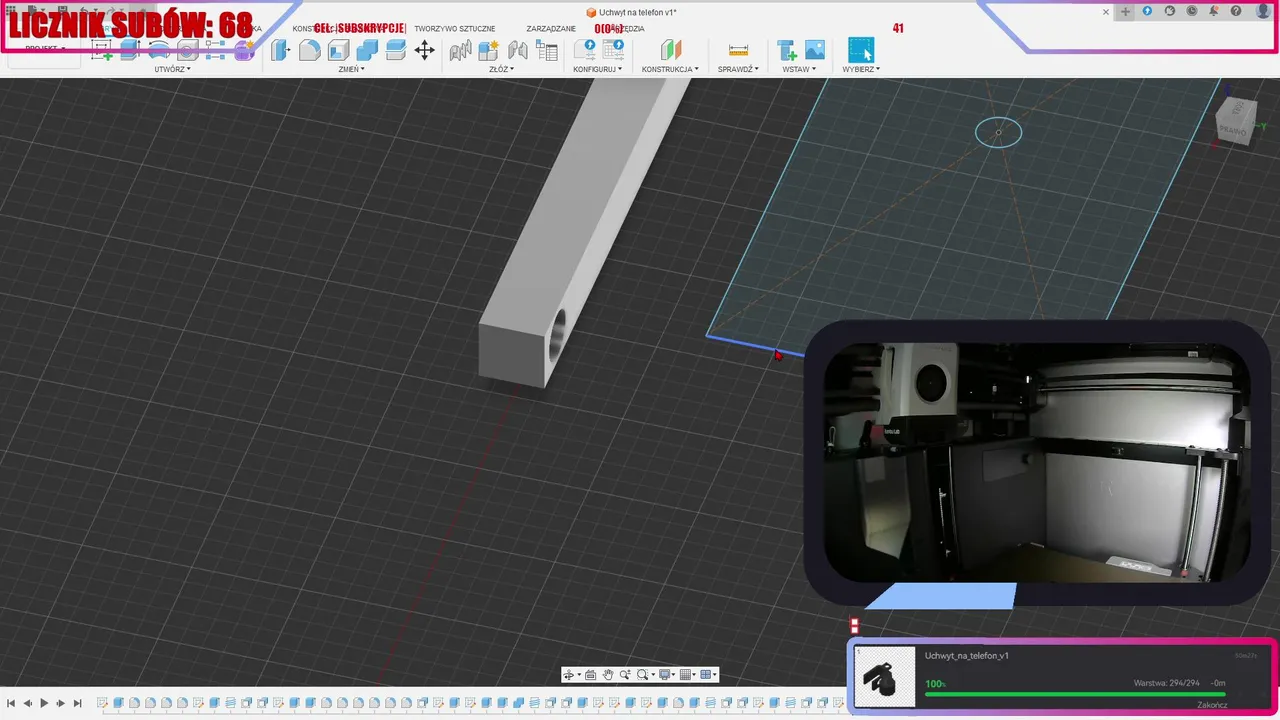Jump to timeline end
The image size is (1280, 720).
tap(78, 704)
